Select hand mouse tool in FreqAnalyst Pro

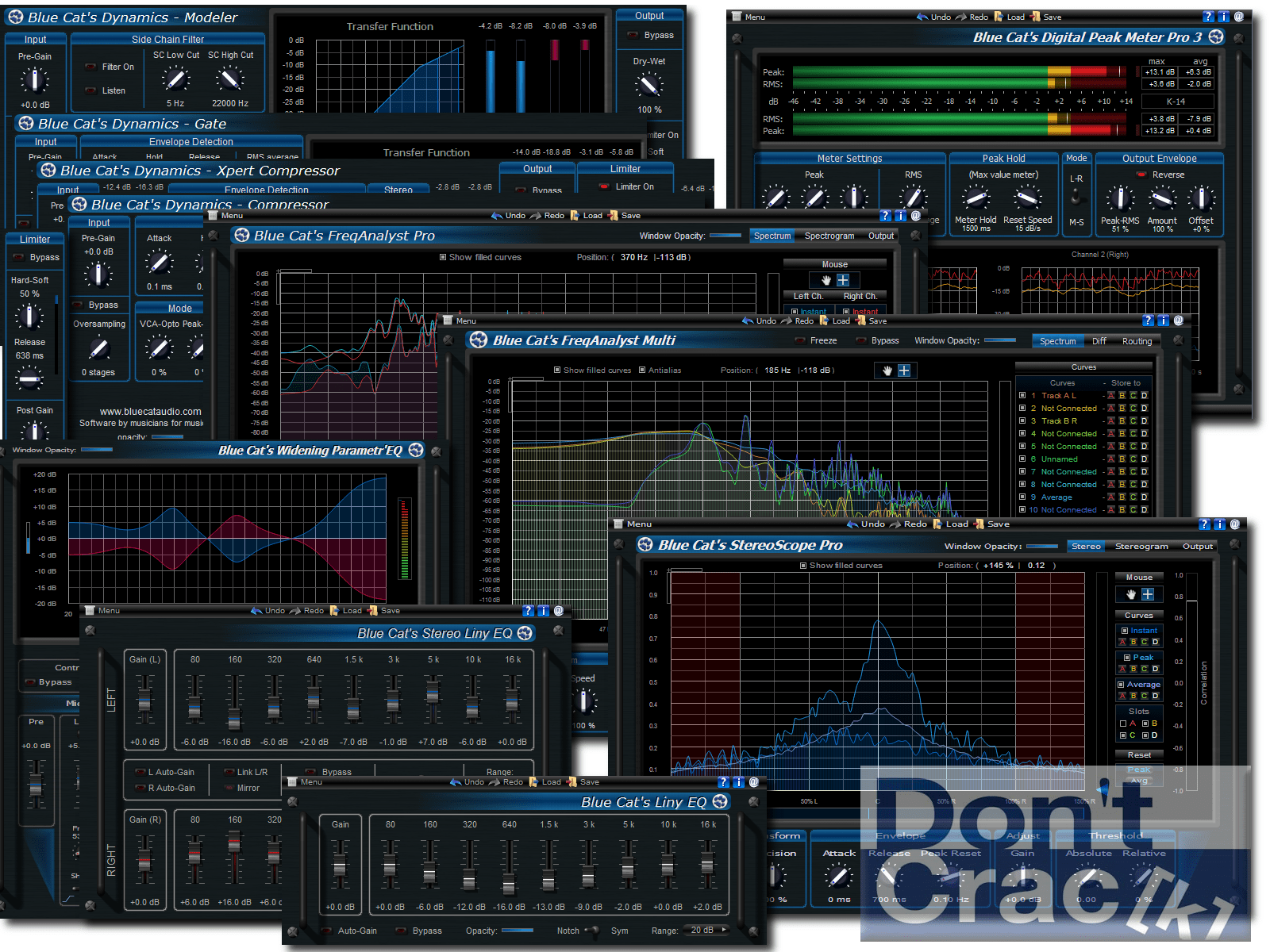point(825,280)
